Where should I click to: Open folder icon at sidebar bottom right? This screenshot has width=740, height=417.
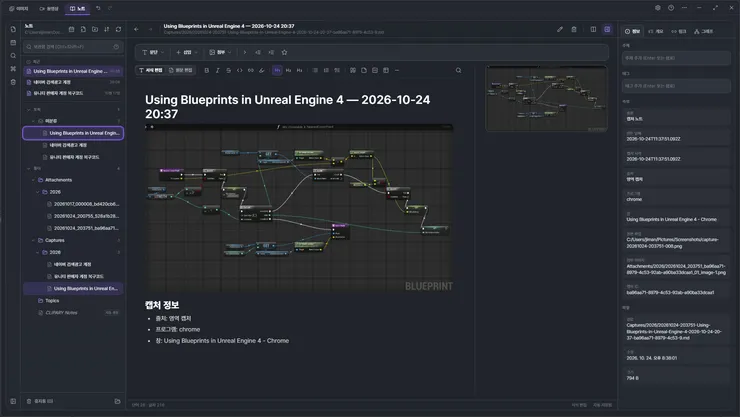[x=118, y=401]
